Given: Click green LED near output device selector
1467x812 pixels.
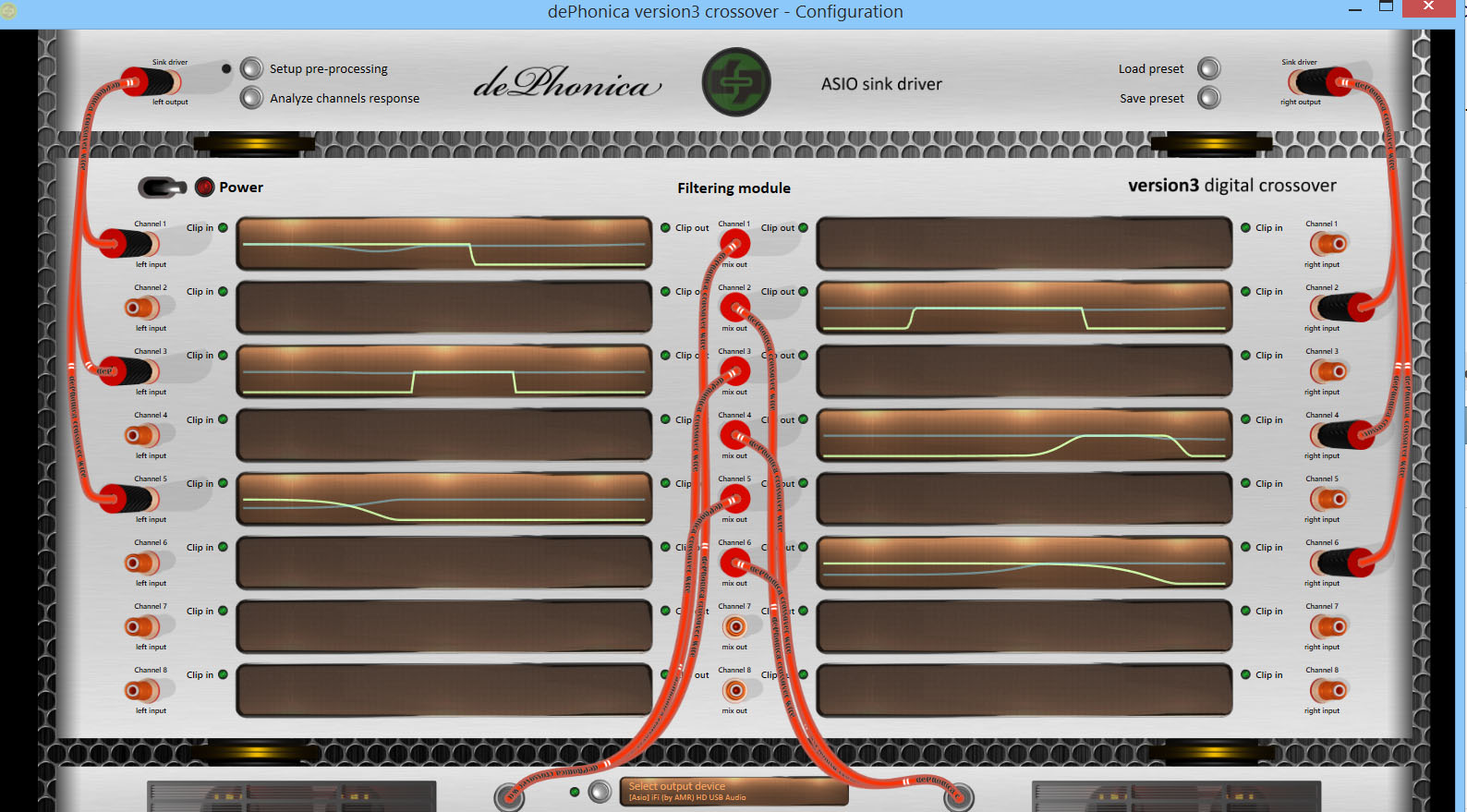Looking at the screenshot, I should (575, 792).
